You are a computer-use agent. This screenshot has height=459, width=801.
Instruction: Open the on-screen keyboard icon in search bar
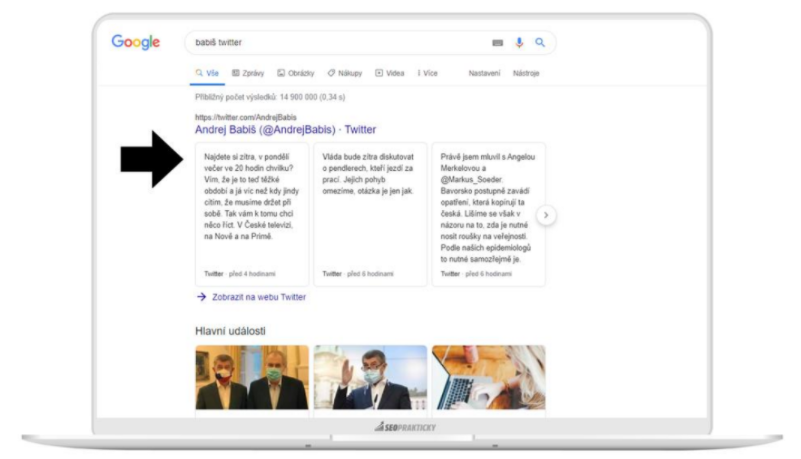click(497, 43)
